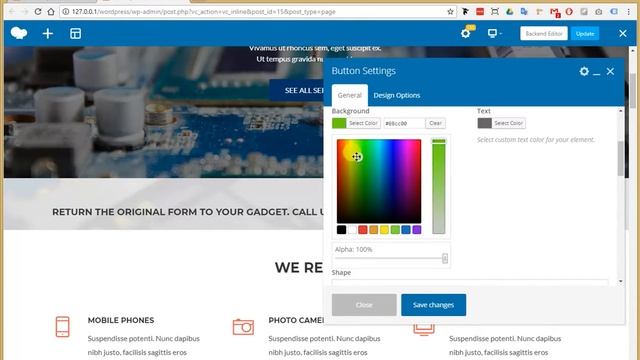640x360 pixels.
Task: Switch to the Design Options tab
Action: click(x=396, y=95)
